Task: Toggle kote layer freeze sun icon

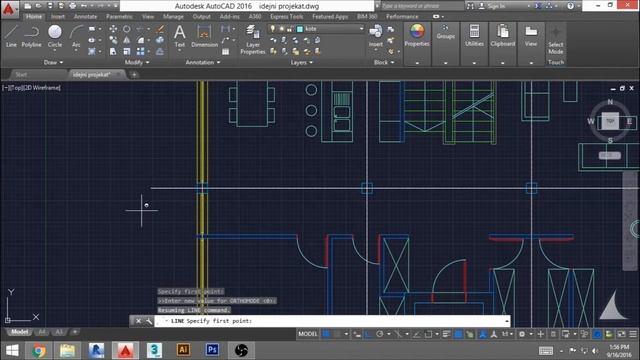Action: tap(281, 29)
